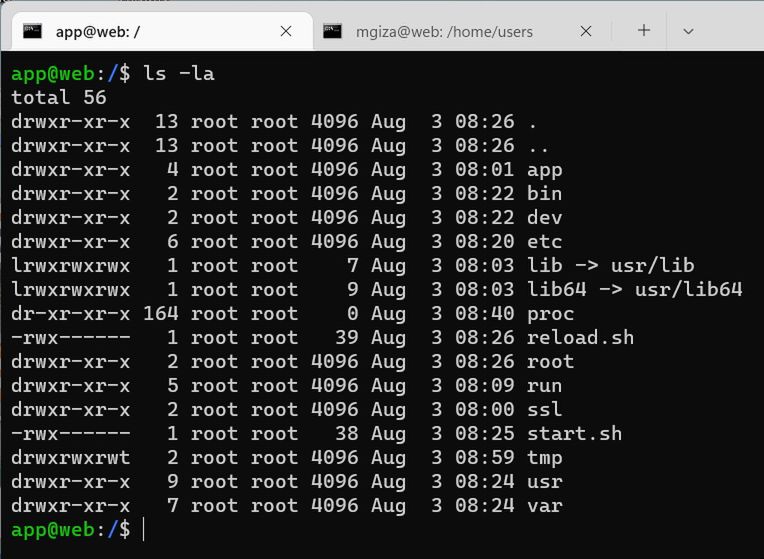Image resolution: width=764 pixels, height=559 pixels.
Task: Click the app directory name
Action: point(545,171)
